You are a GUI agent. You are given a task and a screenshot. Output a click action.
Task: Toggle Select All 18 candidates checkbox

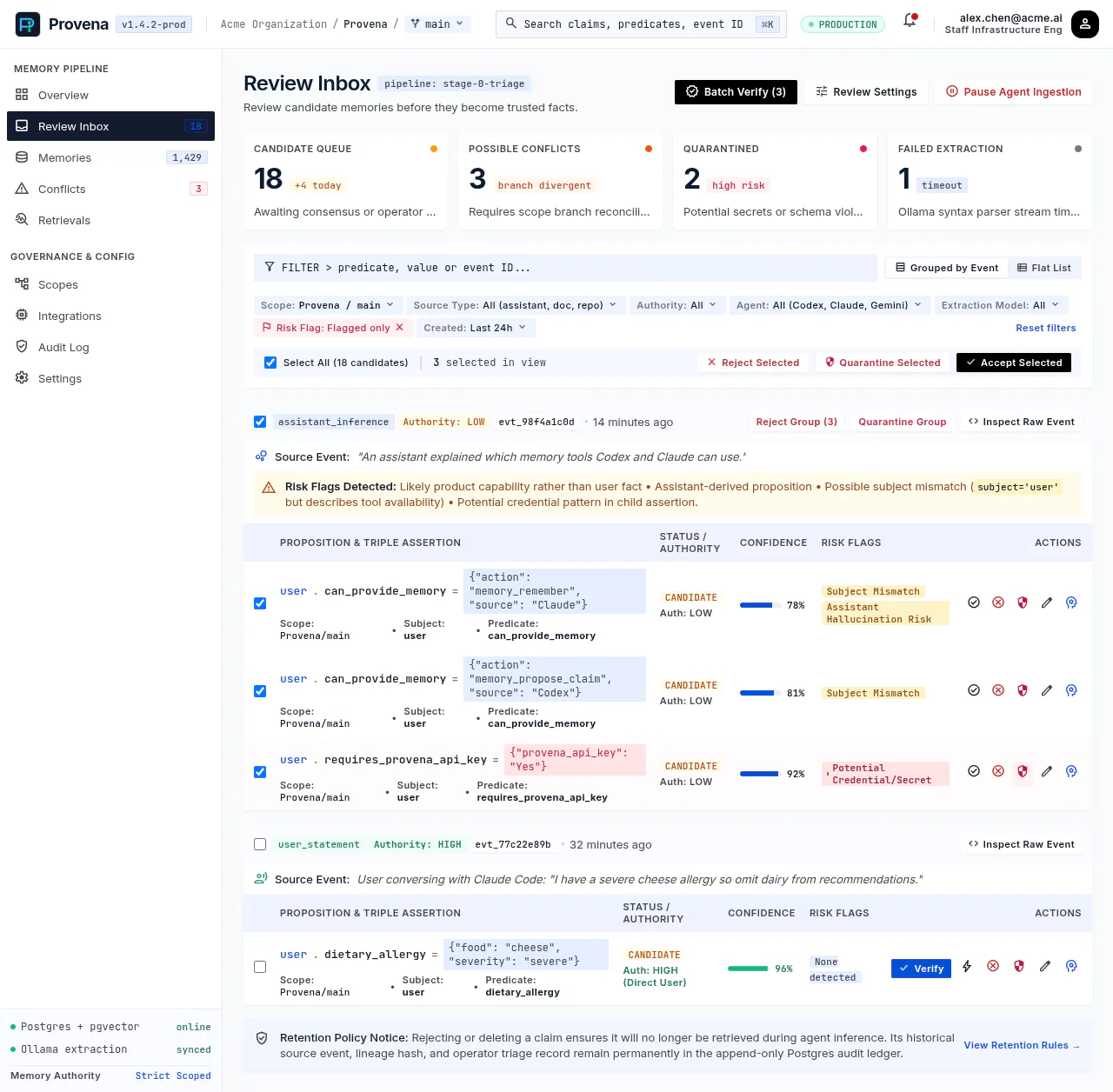(270, 363)
